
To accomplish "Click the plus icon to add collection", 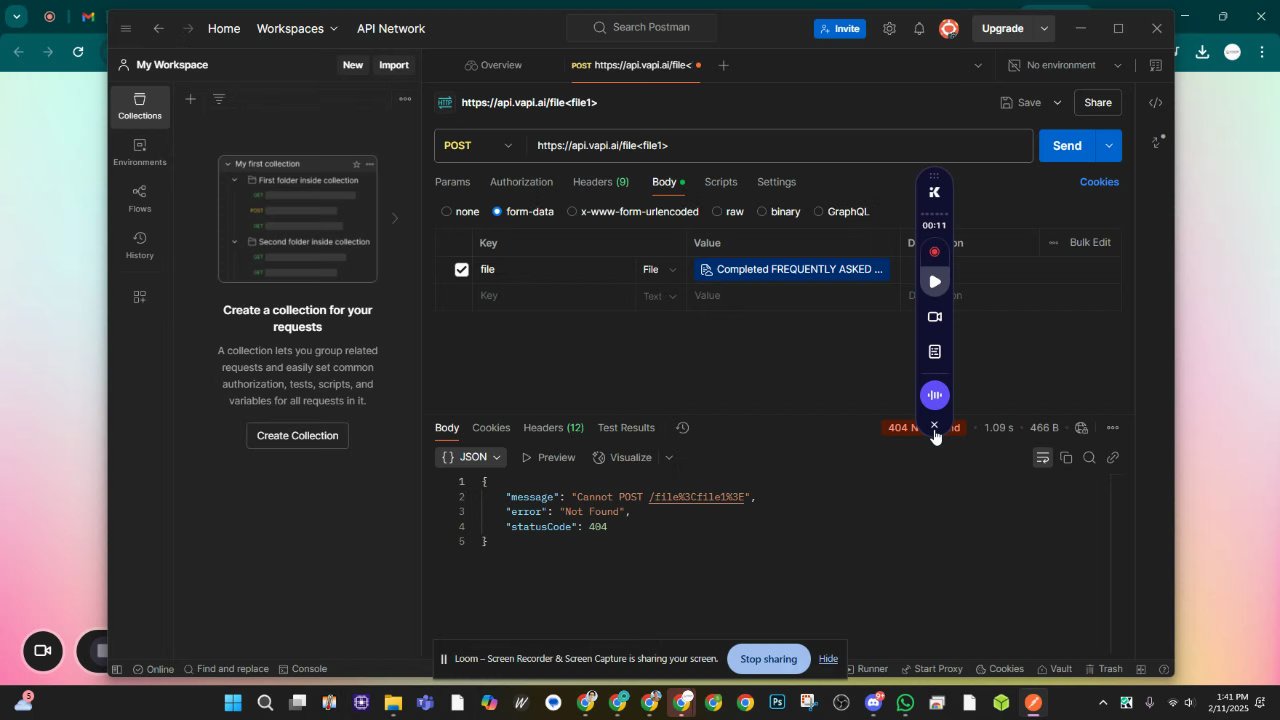I will pos(190,99).
